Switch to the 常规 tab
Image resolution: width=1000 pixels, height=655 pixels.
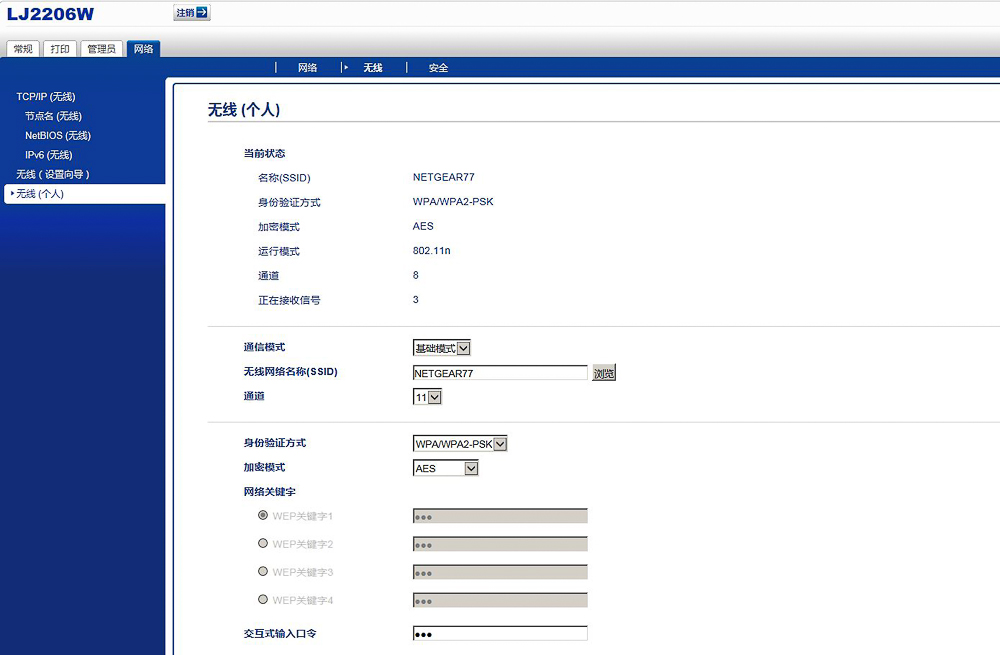(22, 47)
